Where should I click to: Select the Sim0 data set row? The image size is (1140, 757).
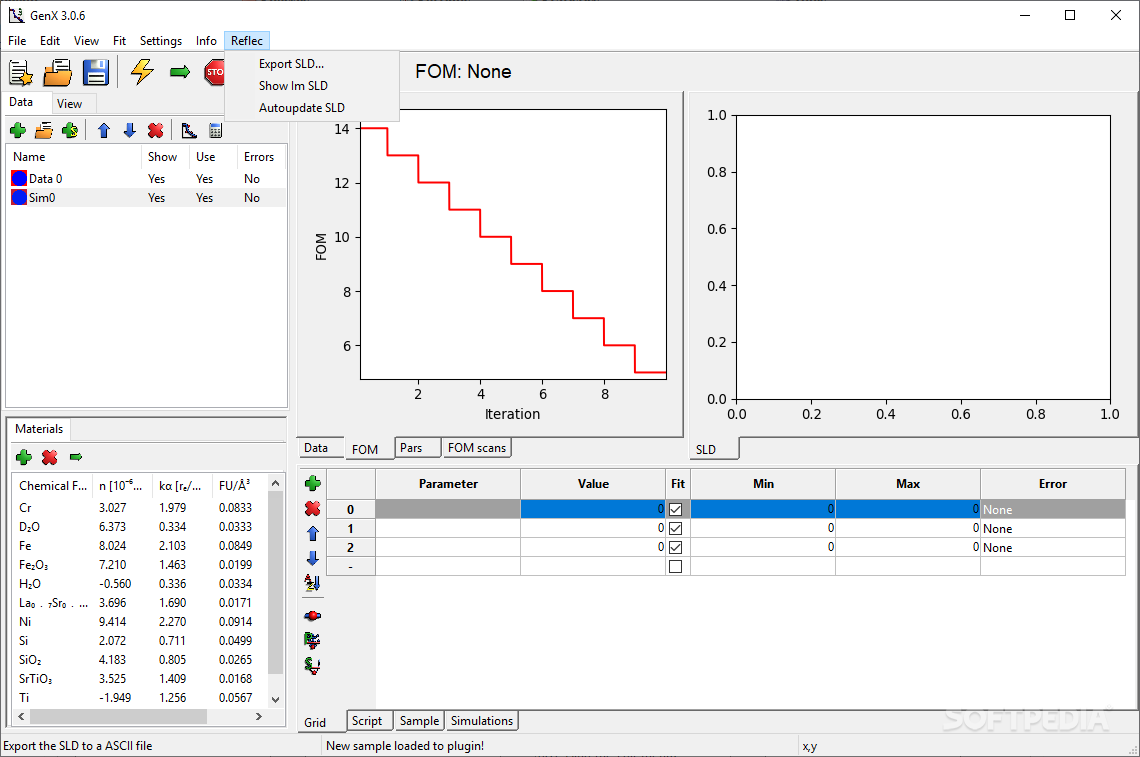145,197
